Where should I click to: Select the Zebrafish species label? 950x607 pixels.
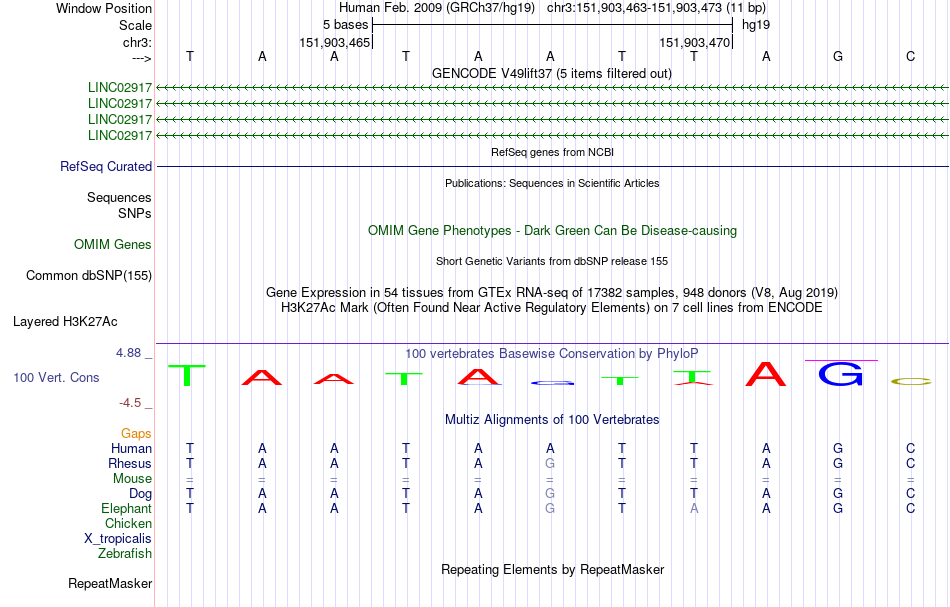(x=125, y=553)
